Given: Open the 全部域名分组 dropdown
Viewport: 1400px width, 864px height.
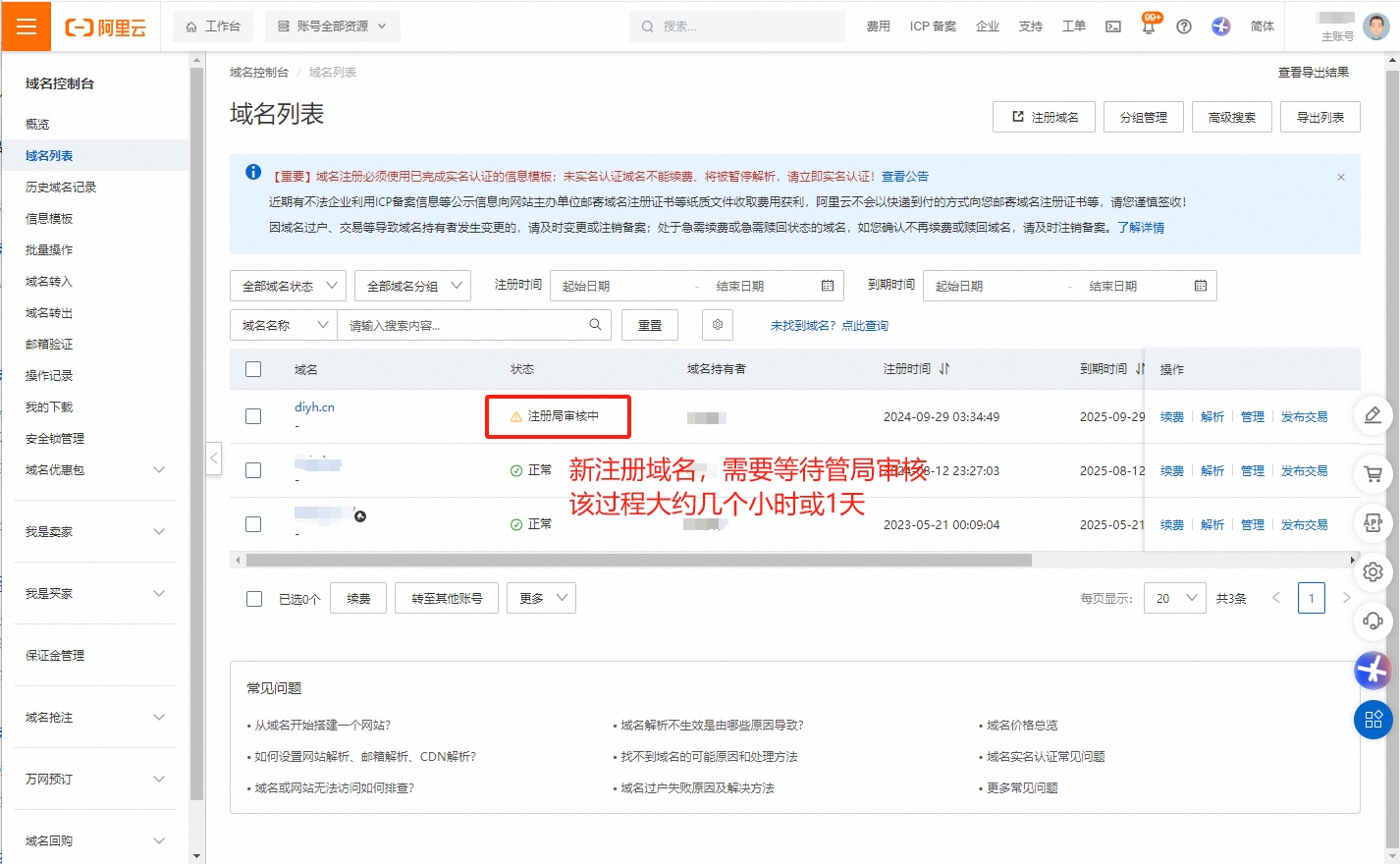Looking at the screenshot, I should 412,285.
